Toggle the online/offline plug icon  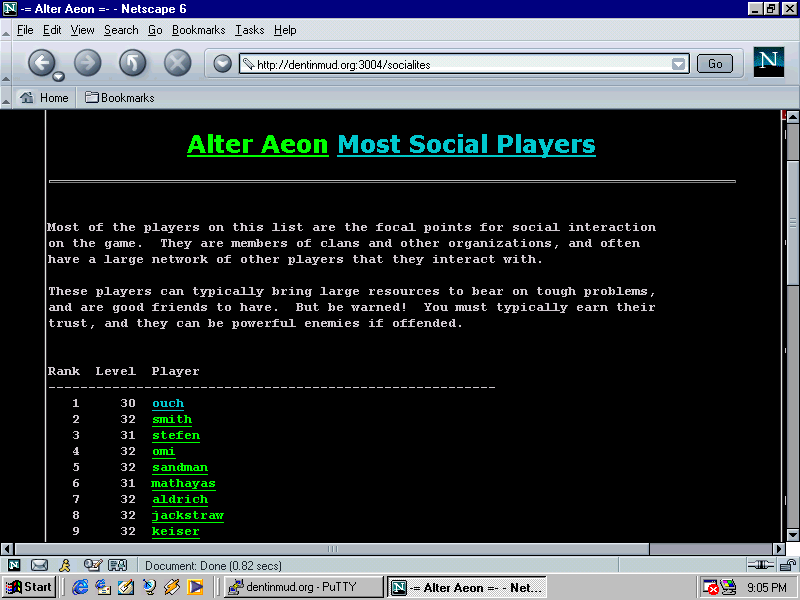pos(761,565)
